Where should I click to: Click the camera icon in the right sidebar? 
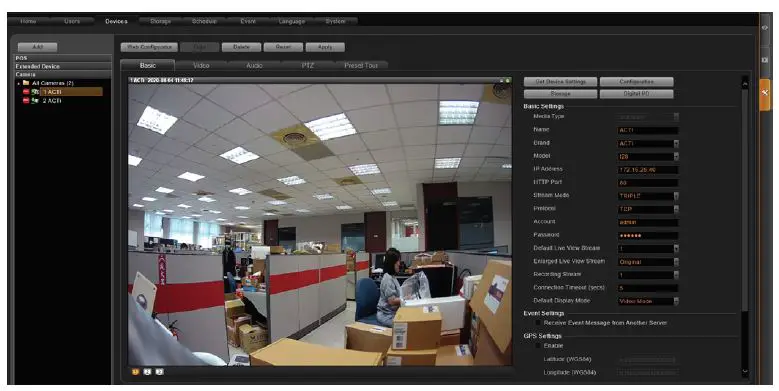pyautogui.click(x=765, y=60)
